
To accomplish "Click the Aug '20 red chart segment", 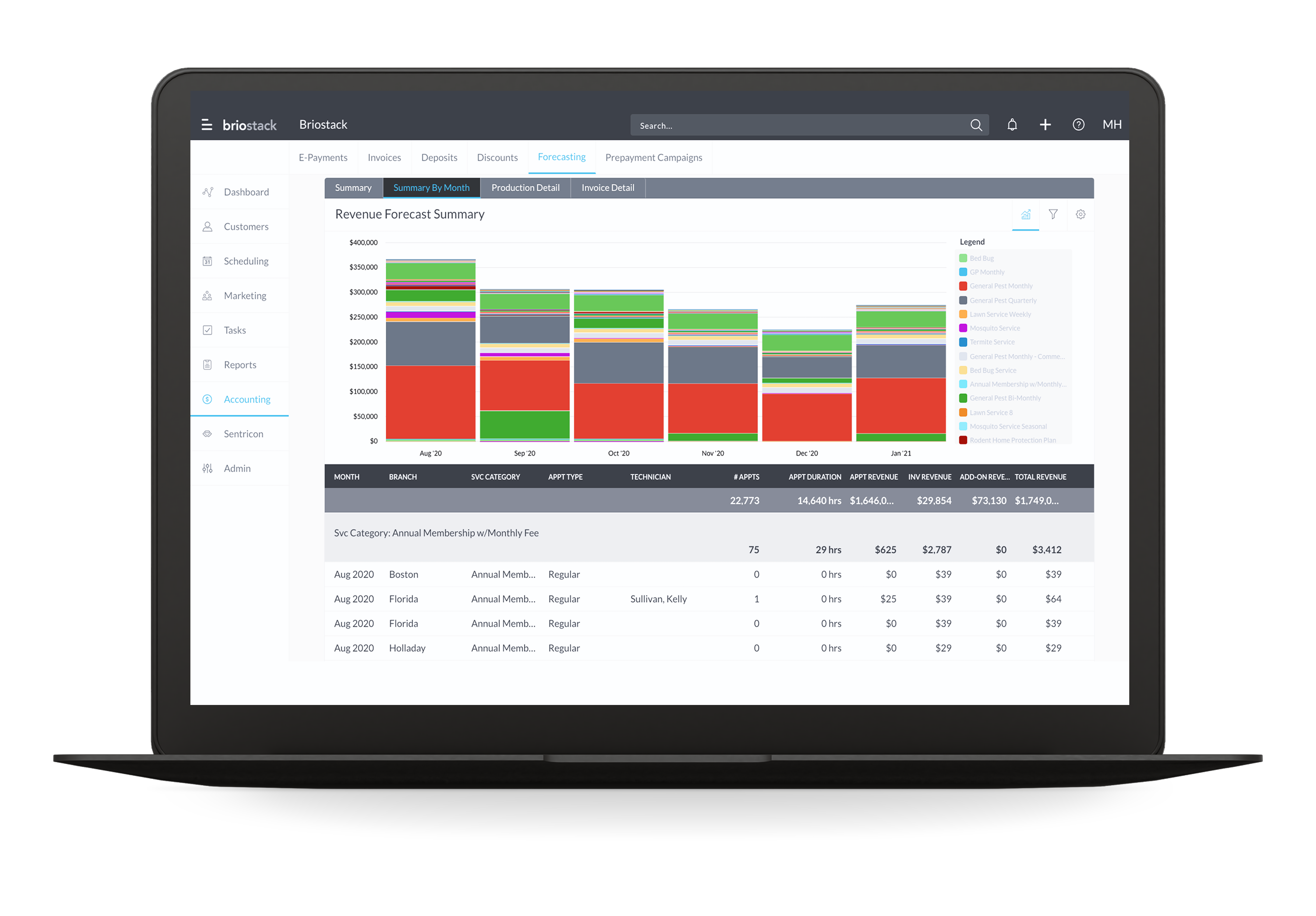I will tap(430, 402).
